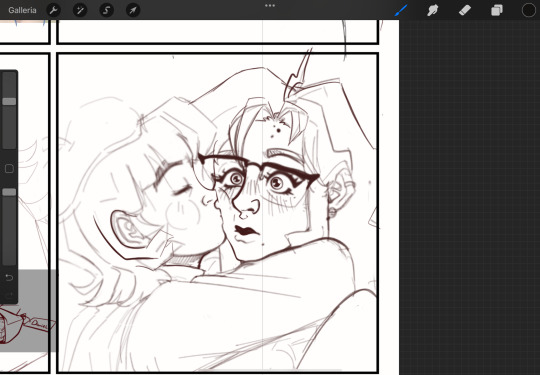Select the Brush tool
This screenshot has height=375, width=540.
tap(401, 10)
